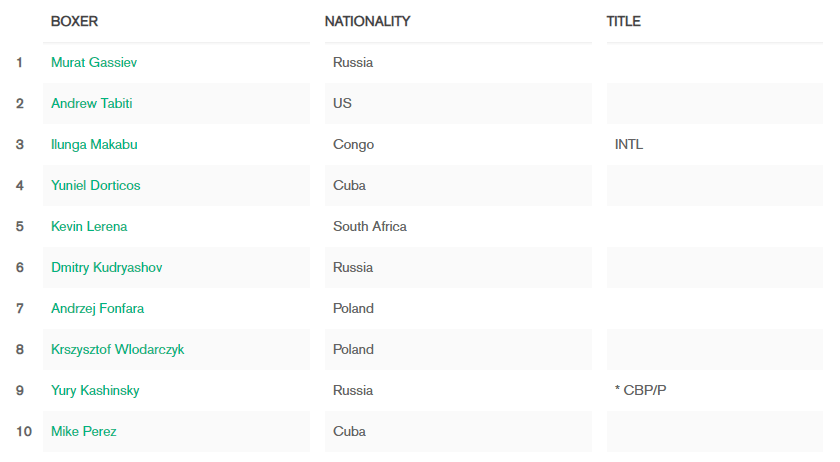Select the INTL title cell
The width and height of the screenshot is (840, 462).
click(715, 145)
